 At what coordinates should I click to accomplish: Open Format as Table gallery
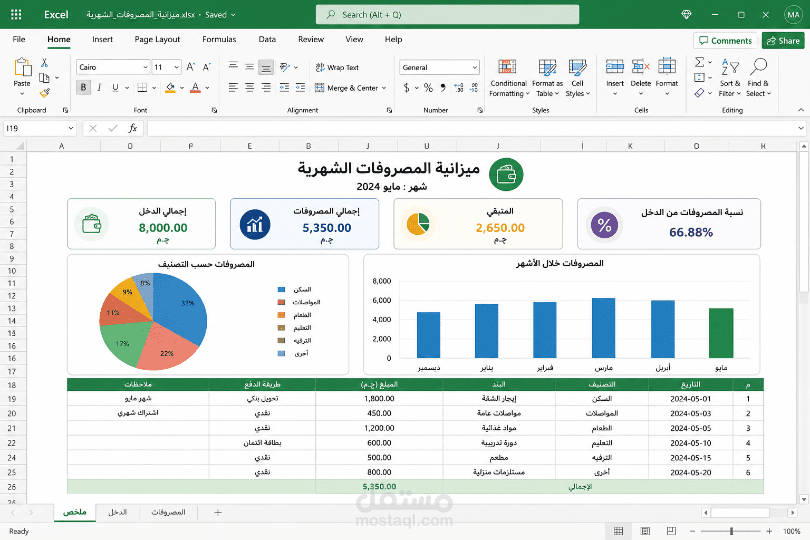pyautogui.click(x=548, y=78)
